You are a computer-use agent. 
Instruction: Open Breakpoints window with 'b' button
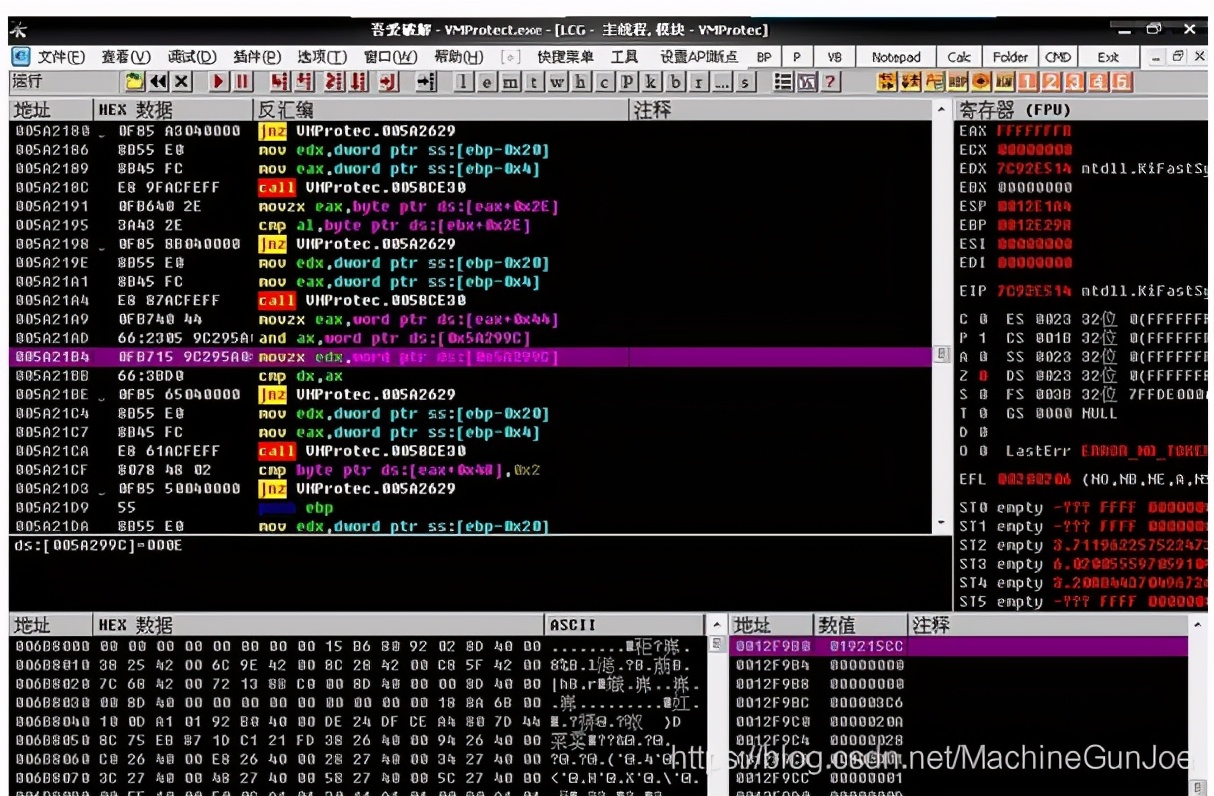coord(676,82)
